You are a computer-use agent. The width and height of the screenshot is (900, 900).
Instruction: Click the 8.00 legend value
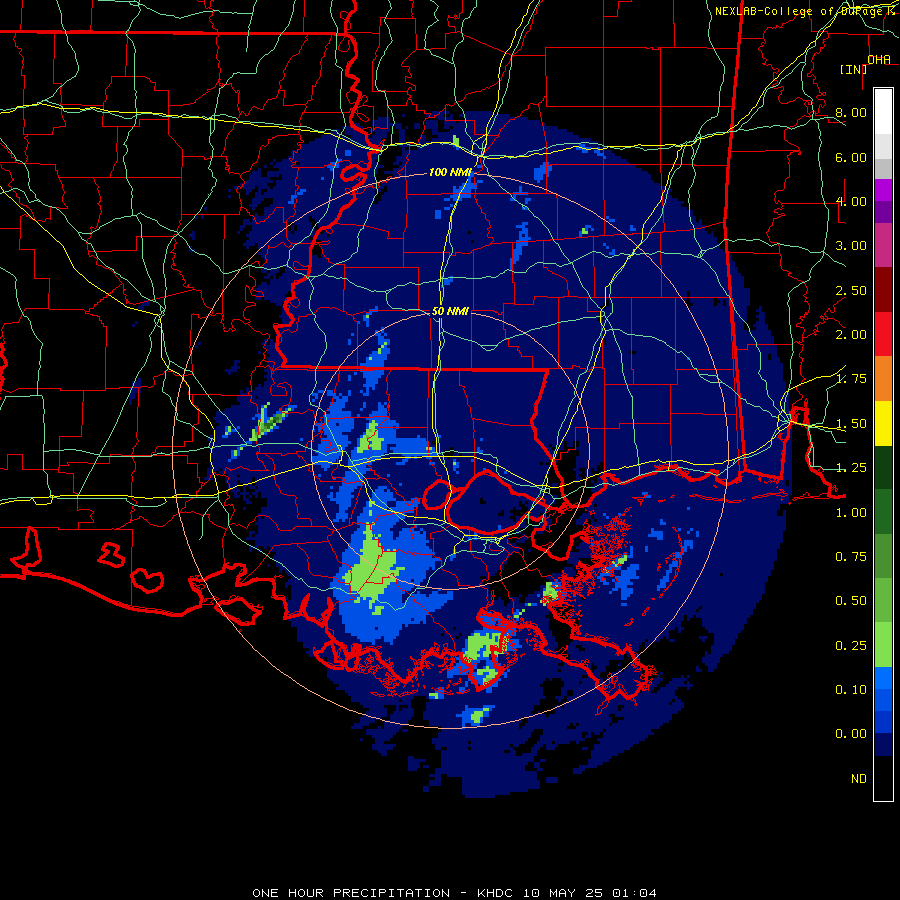point(851,112)
